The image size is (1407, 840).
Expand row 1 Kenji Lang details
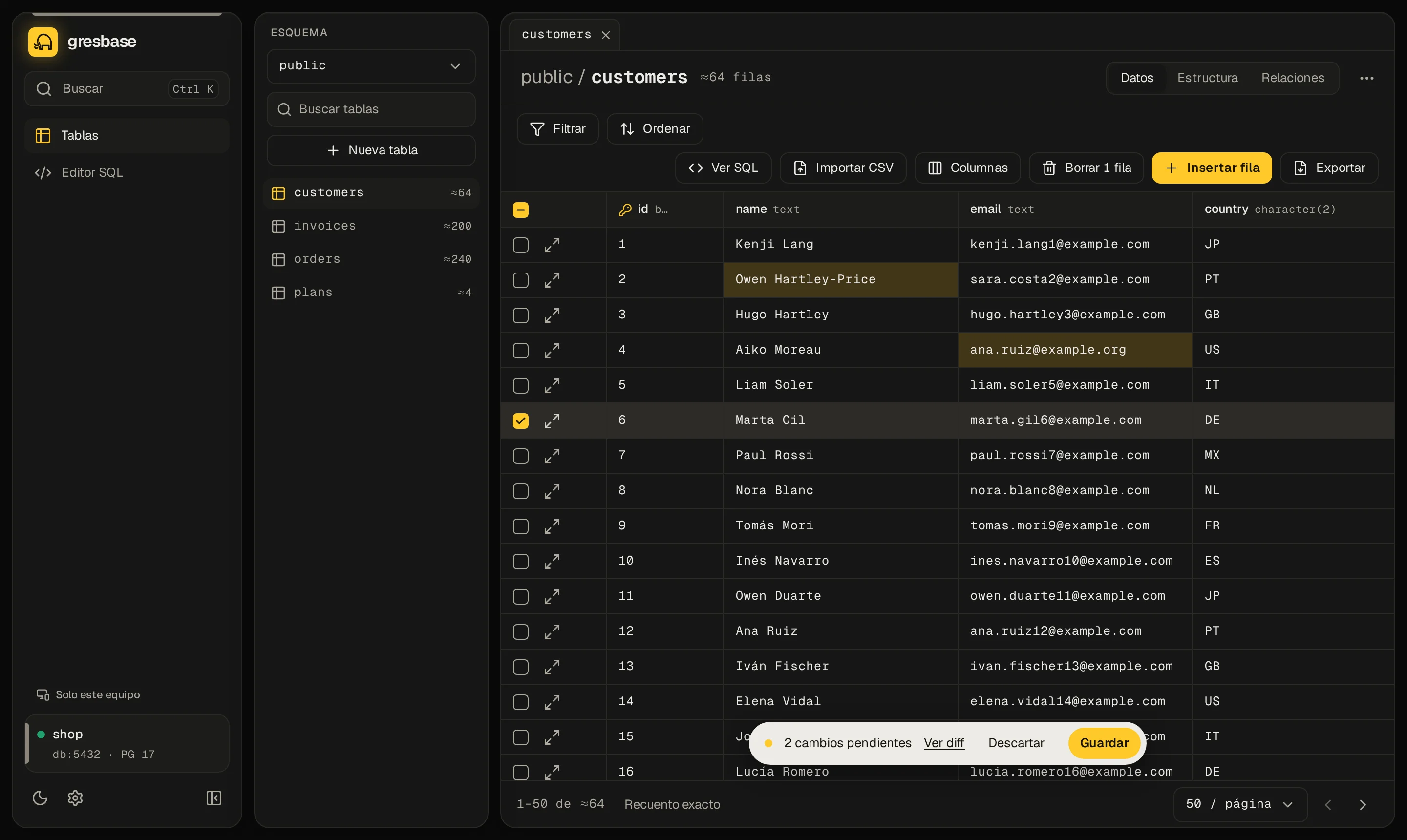tap(552, 245)
